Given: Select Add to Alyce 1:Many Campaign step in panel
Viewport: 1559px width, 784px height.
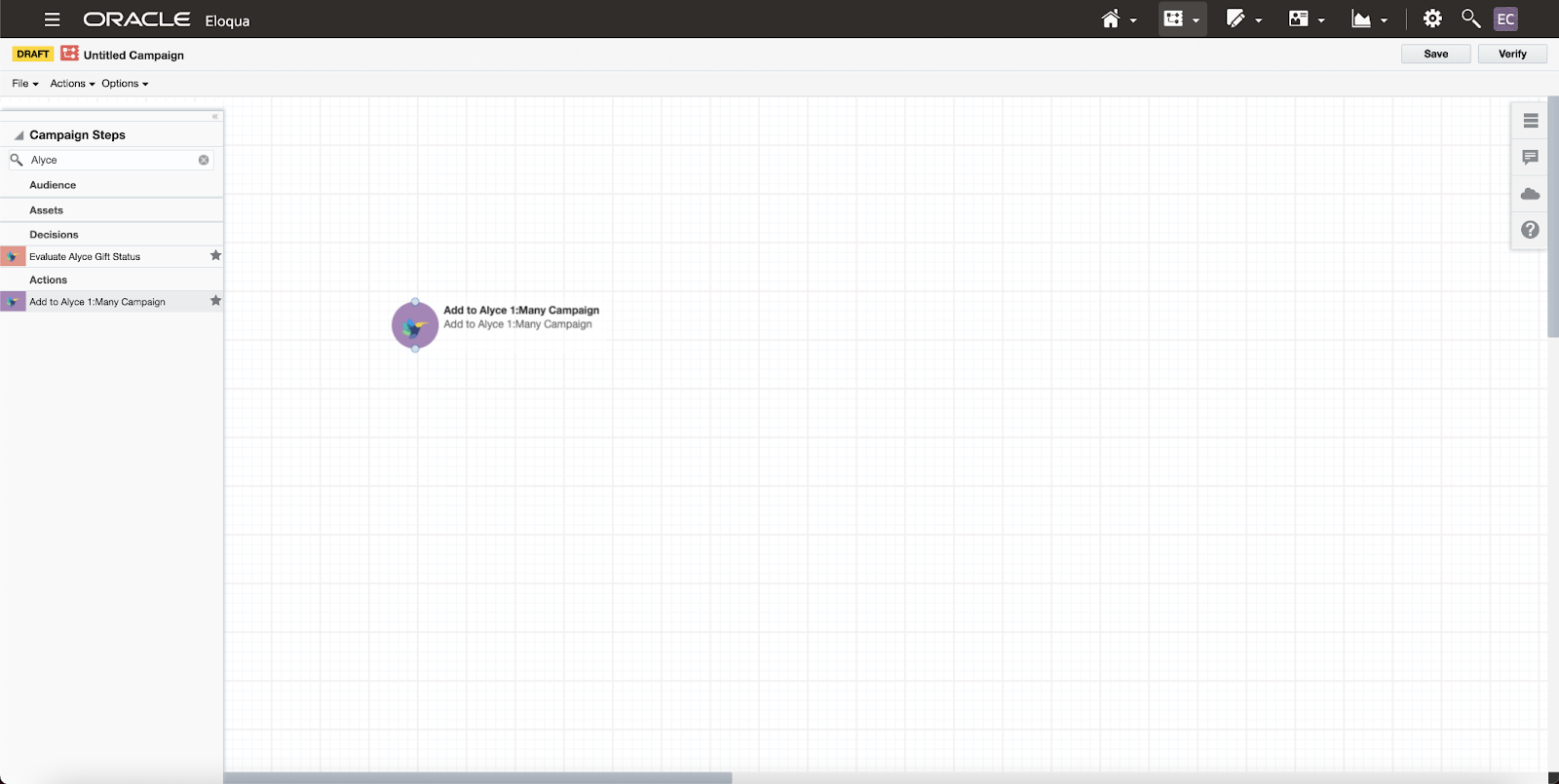Looking at the screenshot, I should click(111, 302).
